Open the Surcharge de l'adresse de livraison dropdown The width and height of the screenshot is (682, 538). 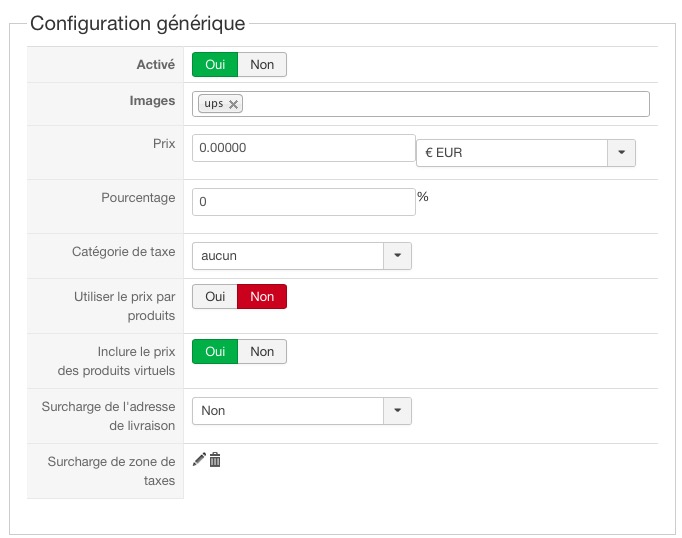point(288,411)
